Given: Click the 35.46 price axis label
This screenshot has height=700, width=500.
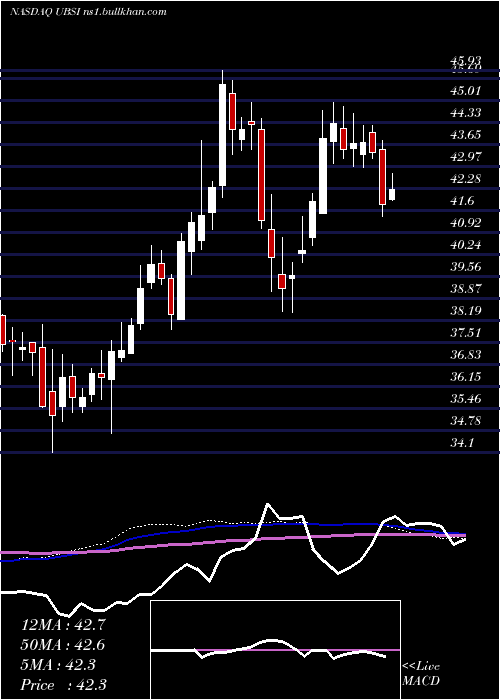Looking at the screenshot, I should pyautogui.click(x=465, y=399).
